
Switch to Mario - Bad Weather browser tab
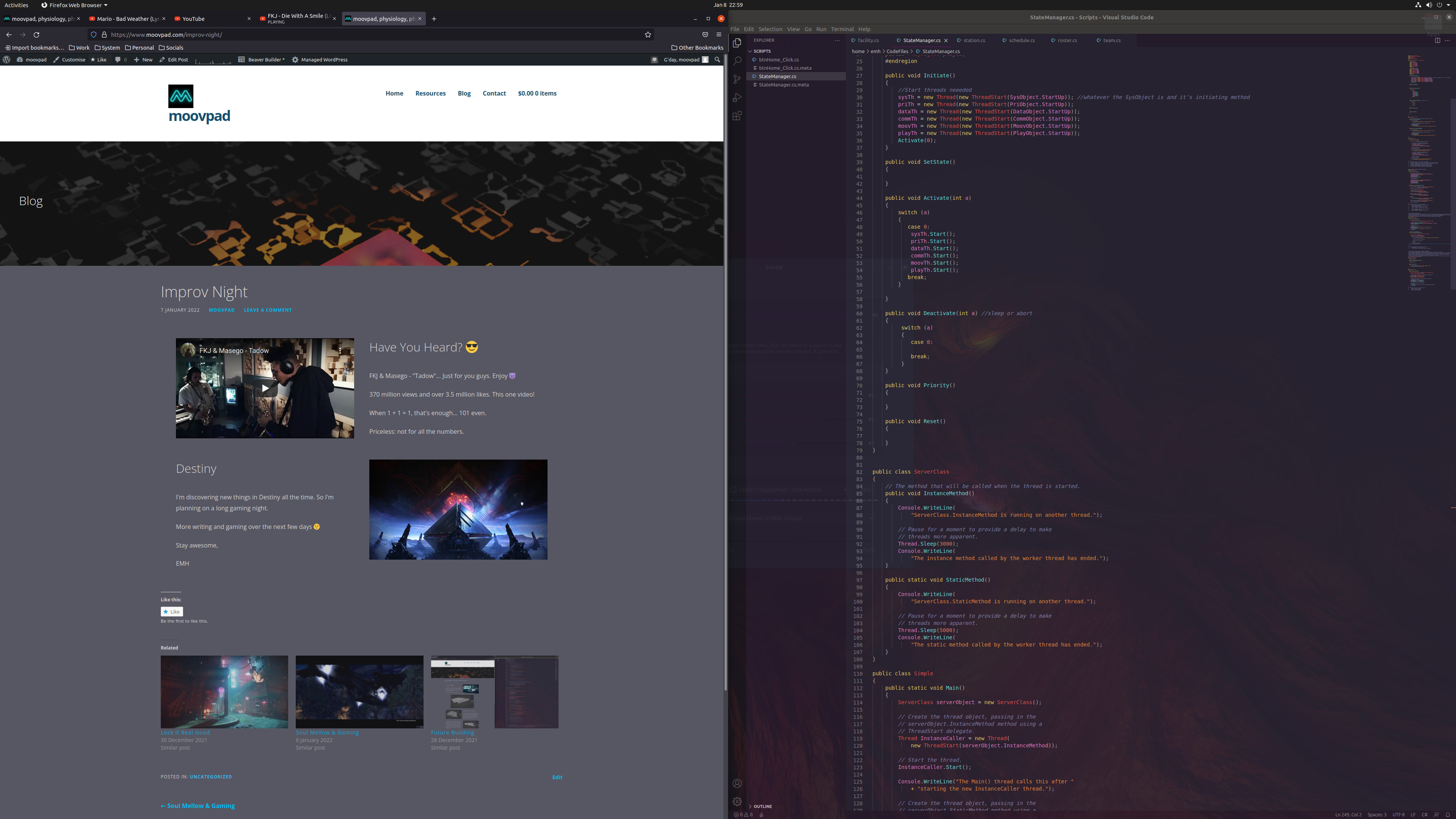(128, 19)
